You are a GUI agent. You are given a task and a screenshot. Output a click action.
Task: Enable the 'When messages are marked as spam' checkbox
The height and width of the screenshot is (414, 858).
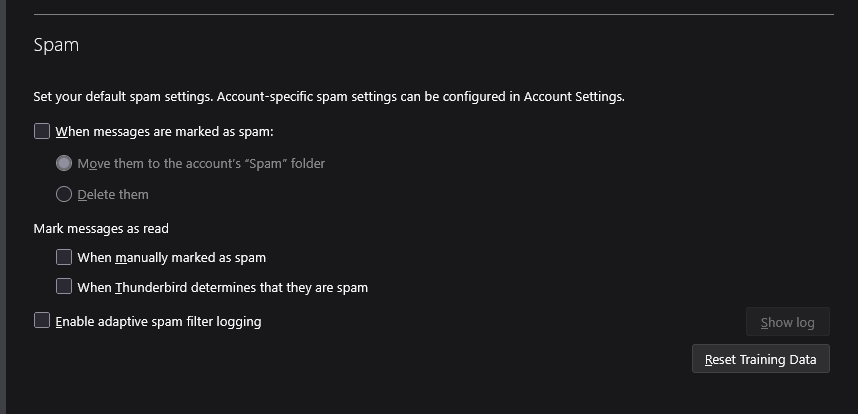[x=42, y=131]
